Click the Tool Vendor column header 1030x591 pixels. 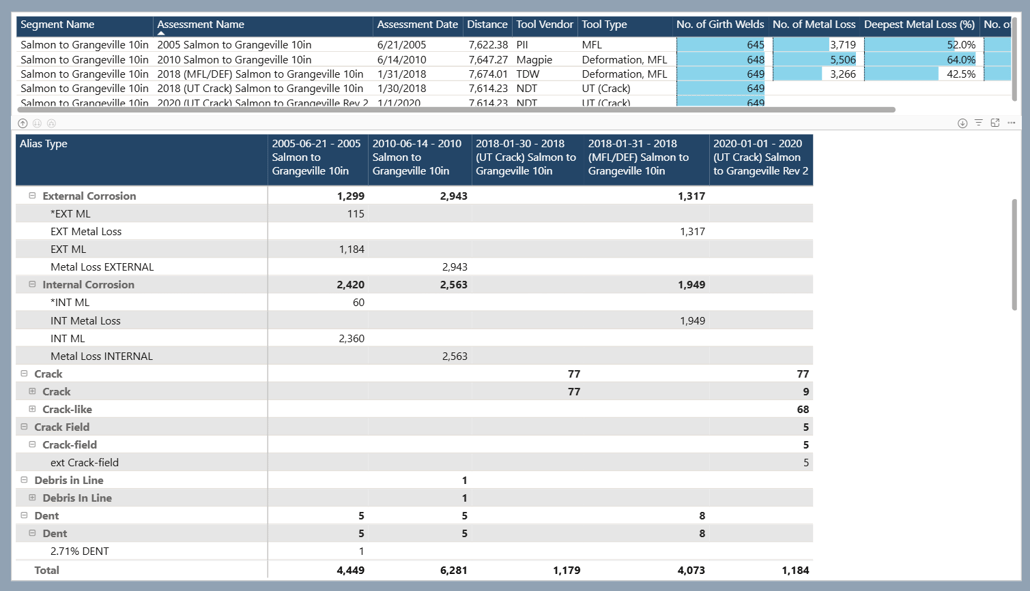pyautogui.click(x=544, y=24)
